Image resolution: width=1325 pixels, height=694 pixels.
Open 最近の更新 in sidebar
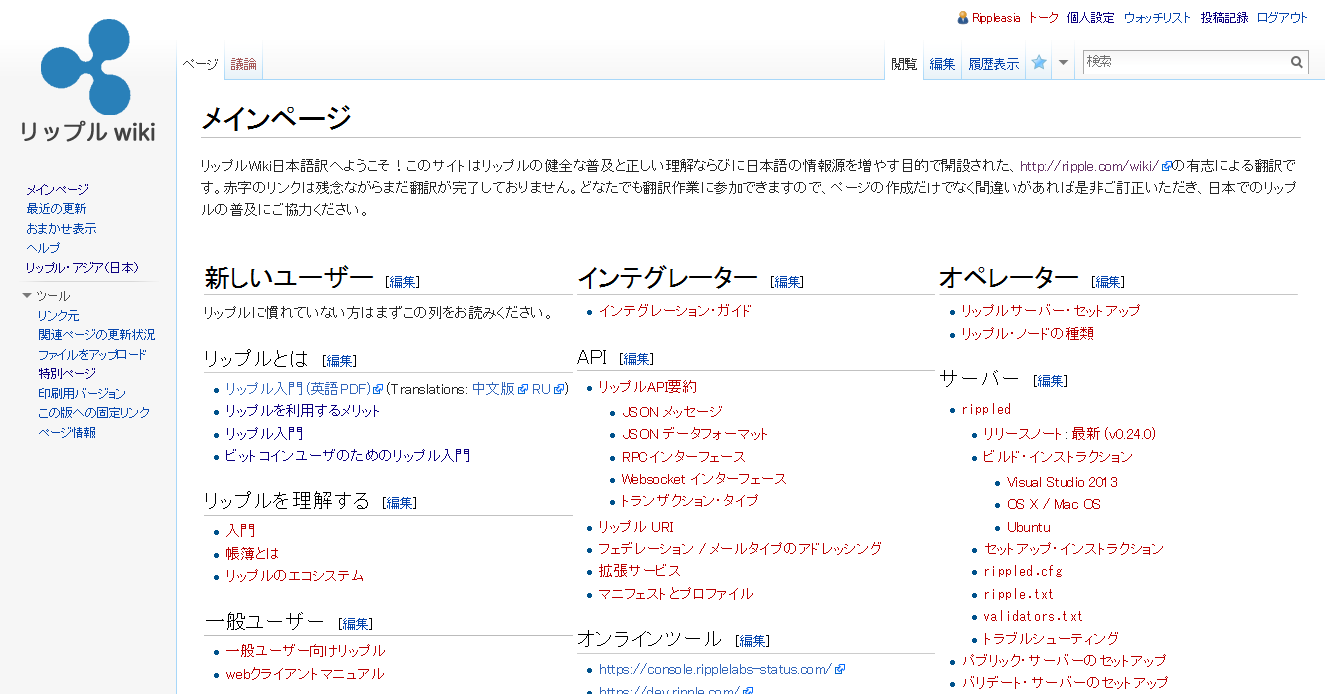coord(56,209)
